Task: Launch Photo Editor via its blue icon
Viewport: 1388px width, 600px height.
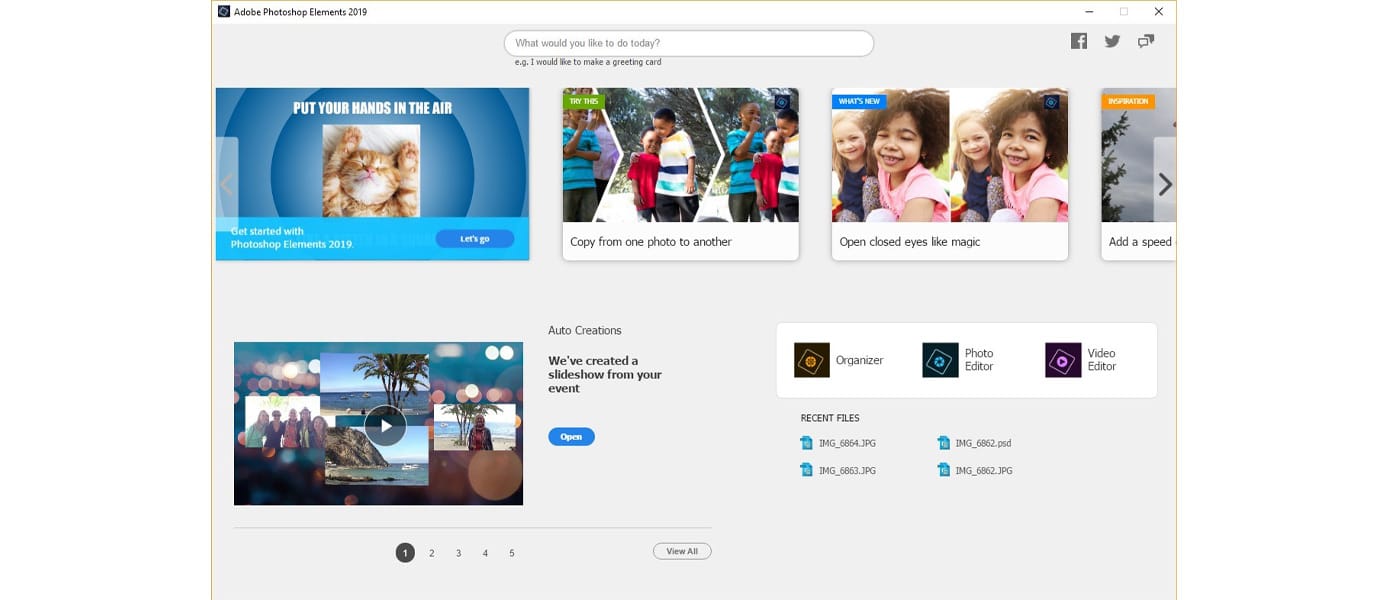Action: point(940,360)
